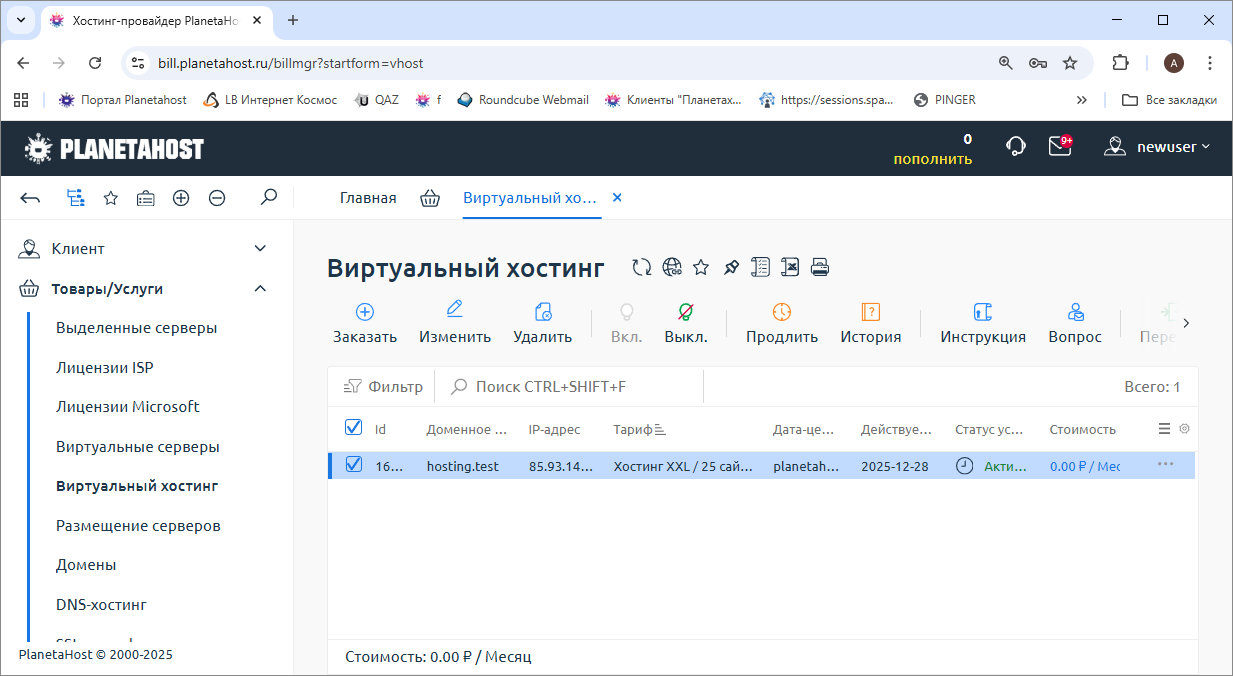Select Домены in the sidebar menu
This screenshot has height=676, width=1233.
pos(86,565)
